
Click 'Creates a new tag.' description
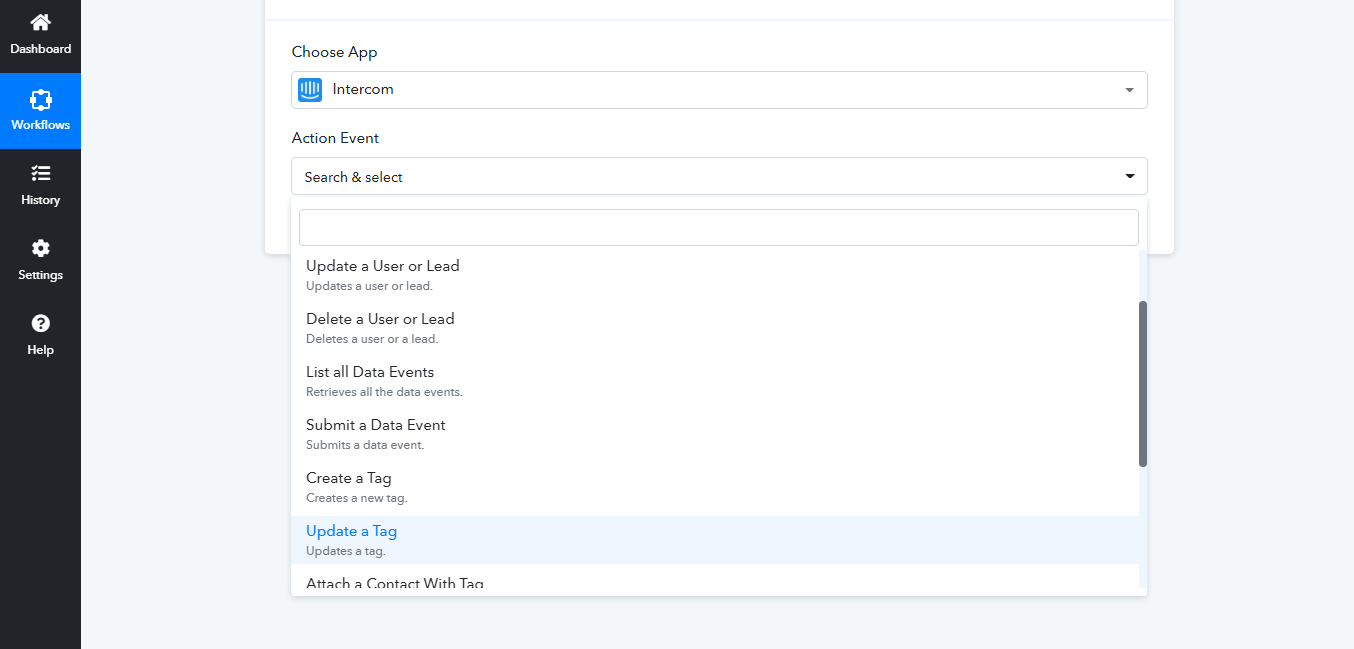coord(357,498)
